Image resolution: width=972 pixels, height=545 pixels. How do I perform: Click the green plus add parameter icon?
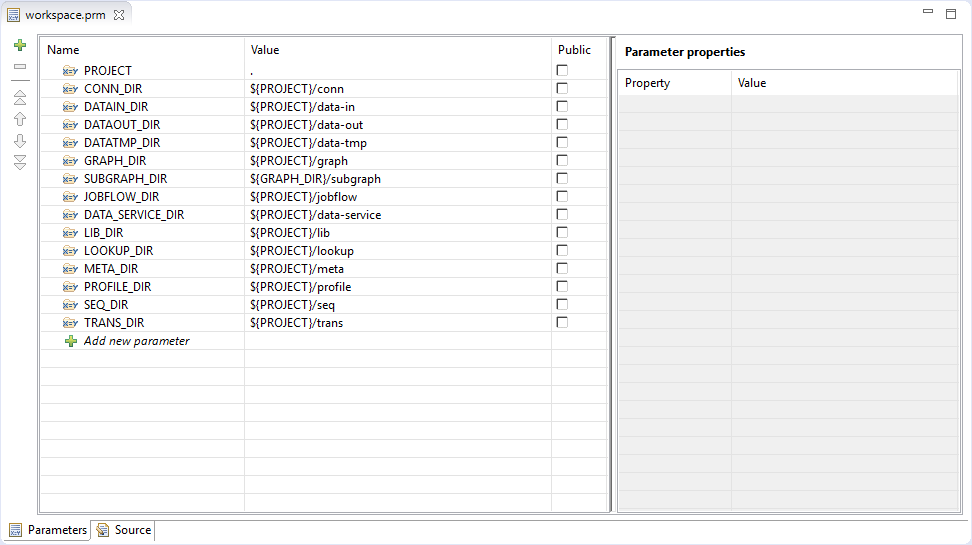click(x=19, y=45)
